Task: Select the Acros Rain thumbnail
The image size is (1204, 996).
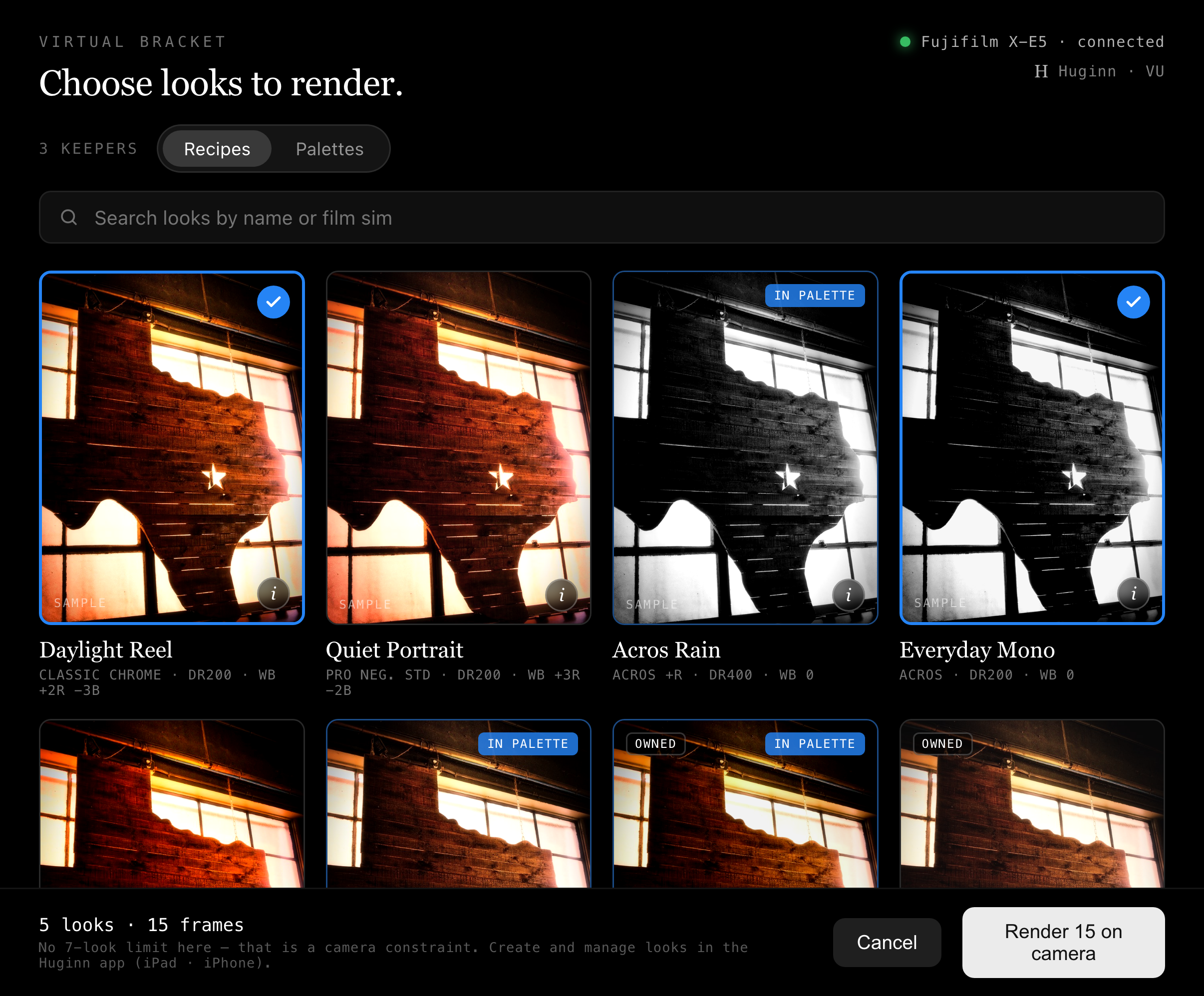Action: [745, 448]
